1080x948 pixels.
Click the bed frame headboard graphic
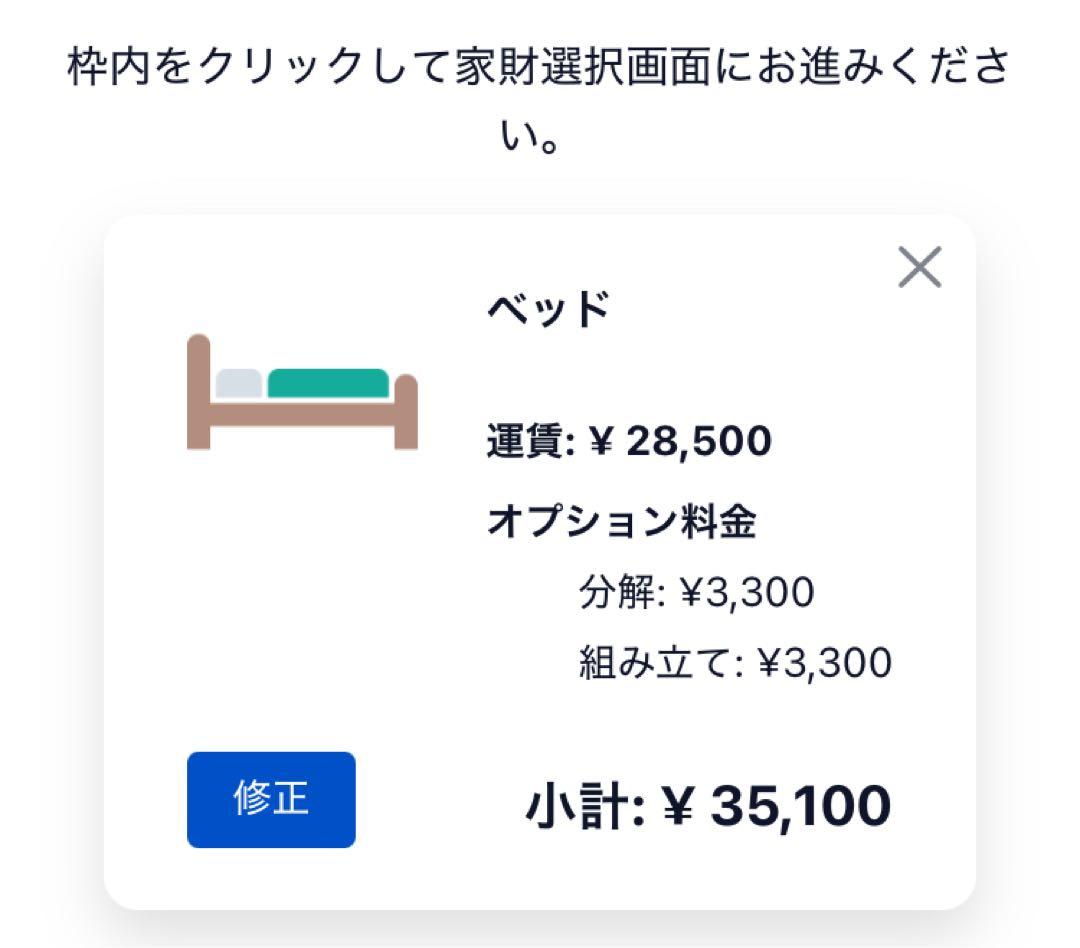197,390
